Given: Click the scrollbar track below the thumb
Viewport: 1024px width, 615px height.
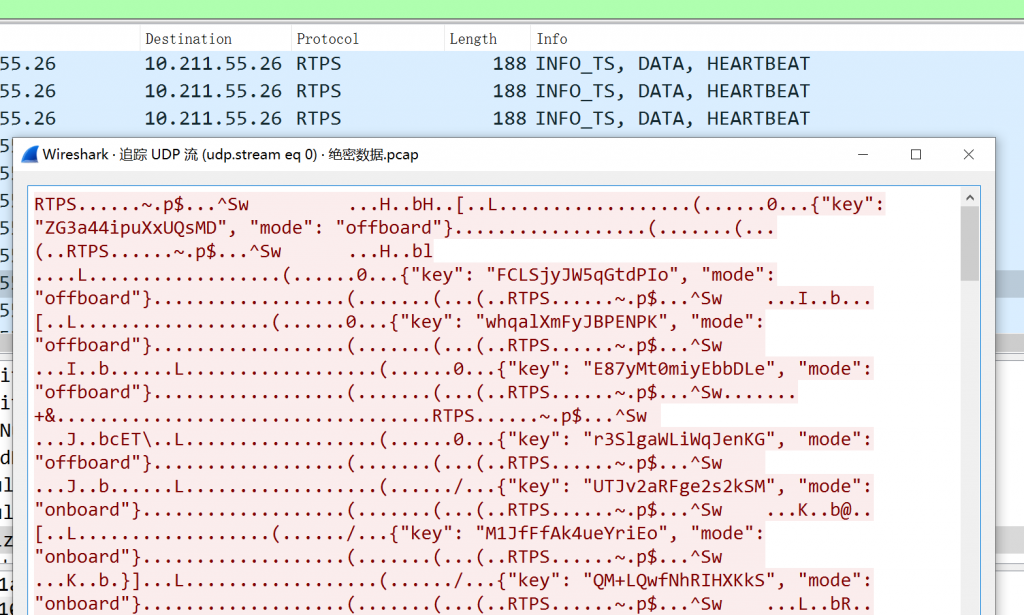Looking at the screenshot, I should [x=969, y=450].
